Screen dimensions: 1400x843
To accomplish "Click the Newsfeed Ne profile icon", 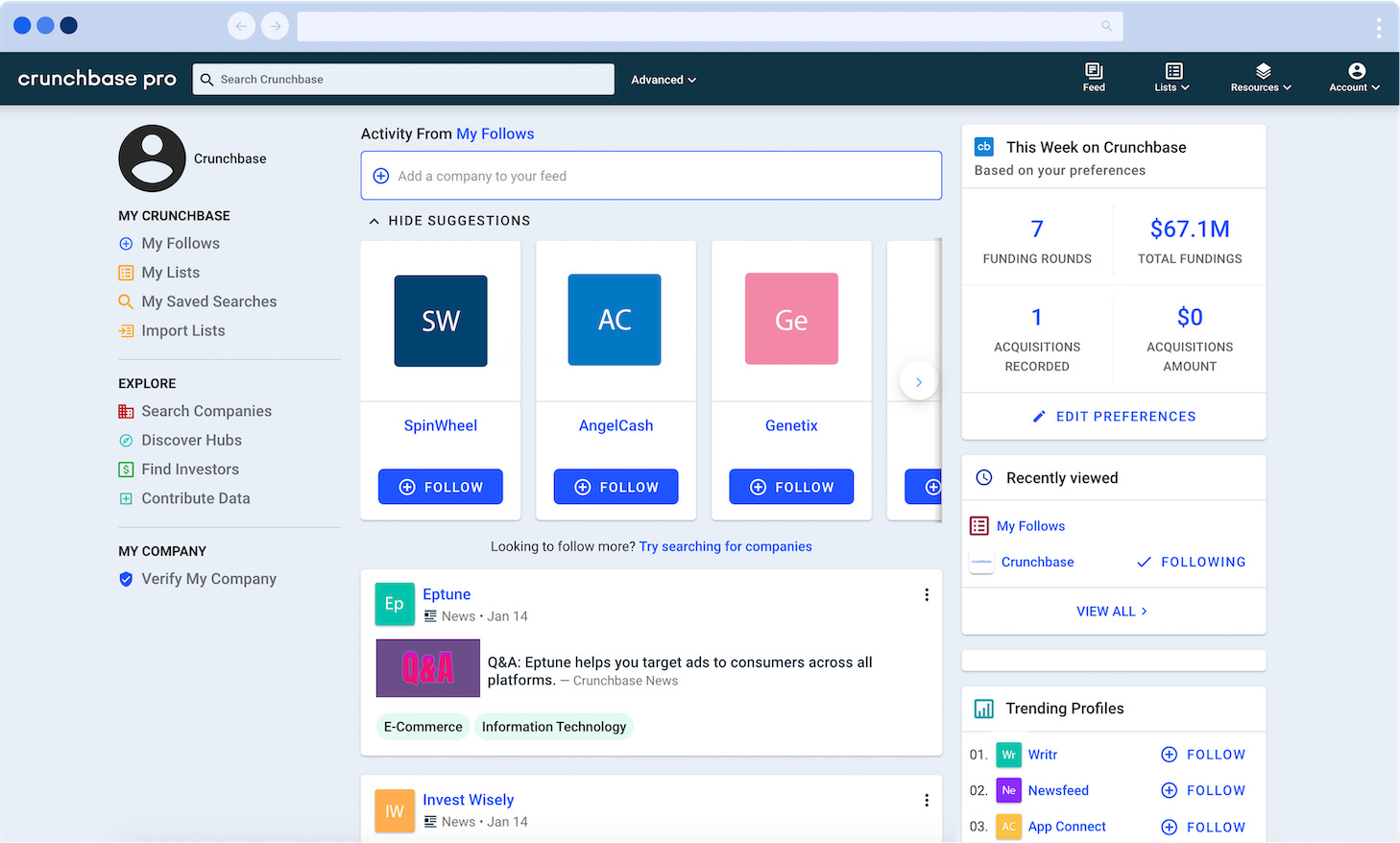I will tap(1008, 790).
